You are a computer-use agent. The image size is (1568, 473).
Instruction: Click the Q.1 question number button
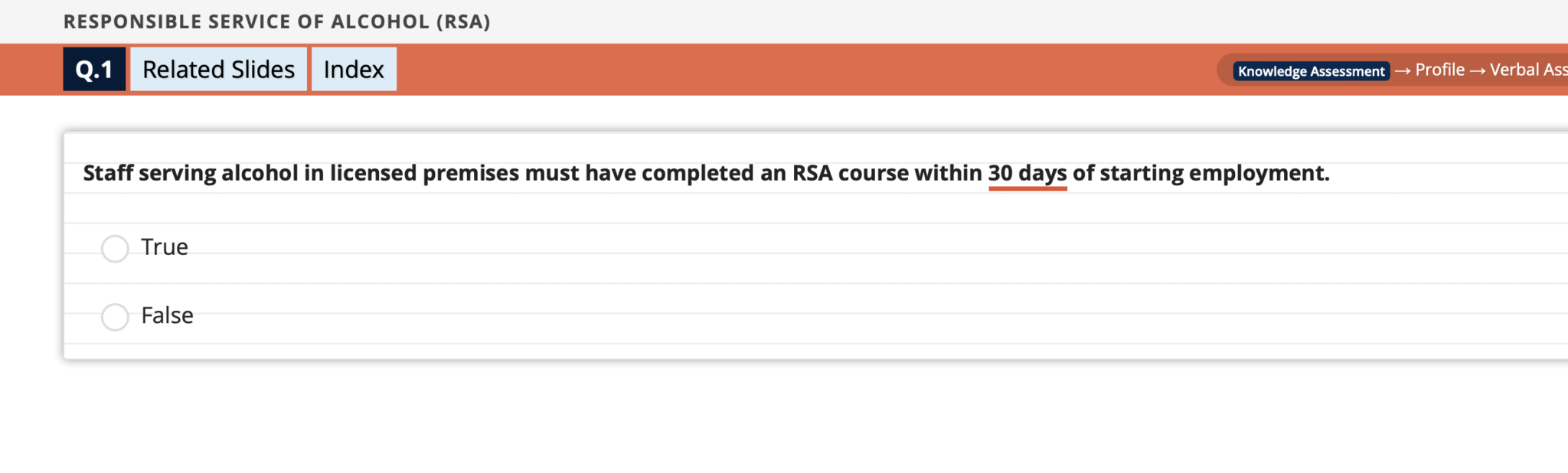94,70
